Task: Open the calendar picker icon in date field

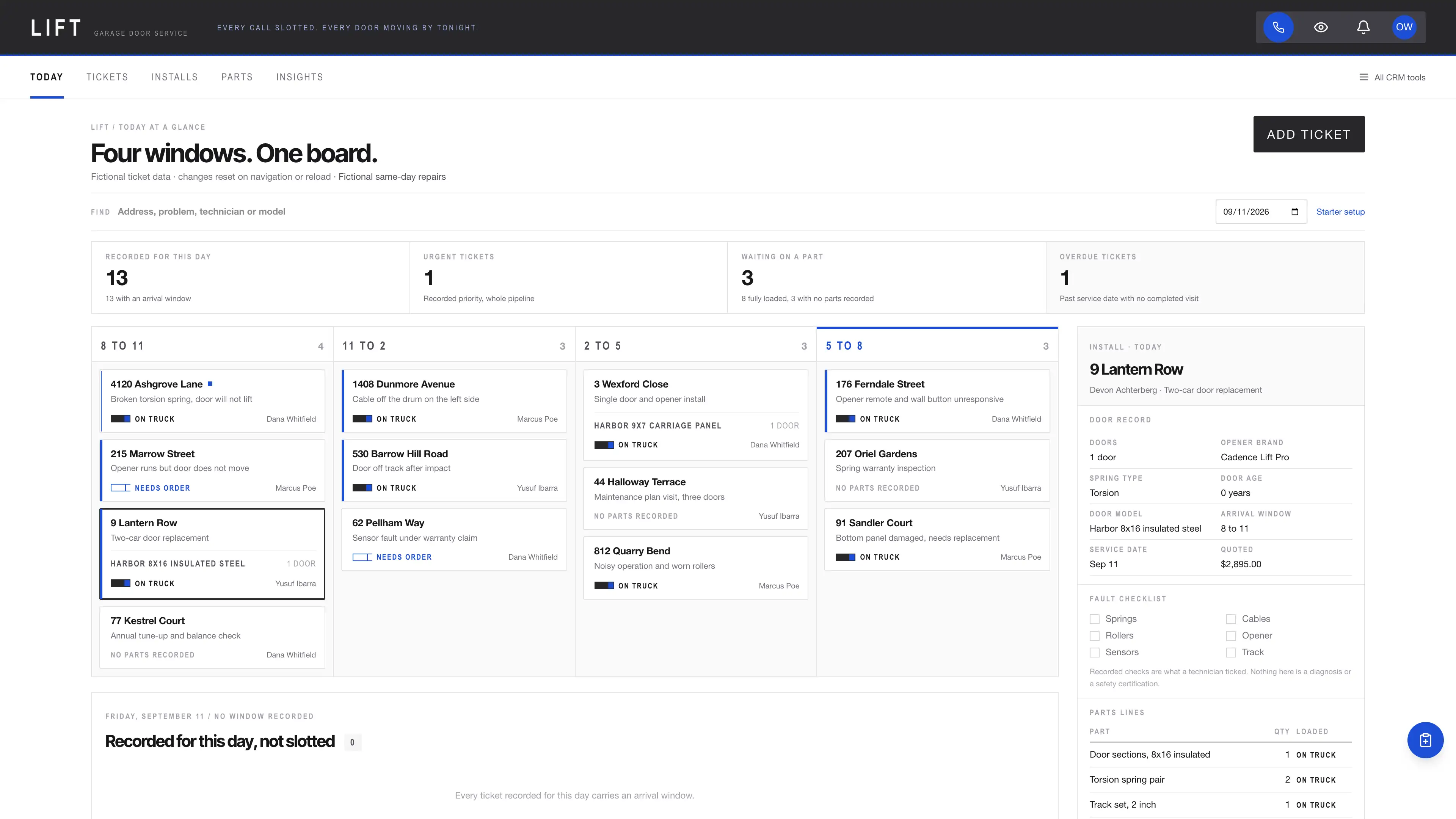Action: point(1295,212)
